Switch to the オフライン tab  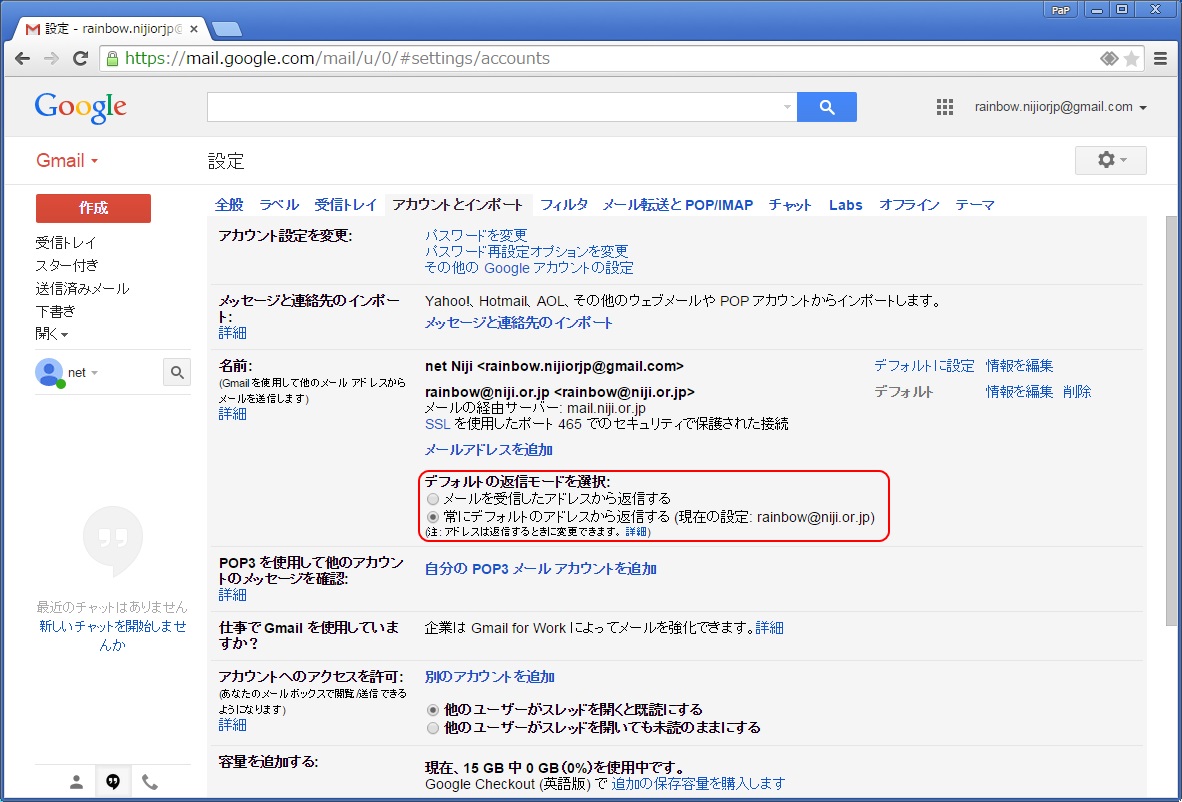point(909,205)
